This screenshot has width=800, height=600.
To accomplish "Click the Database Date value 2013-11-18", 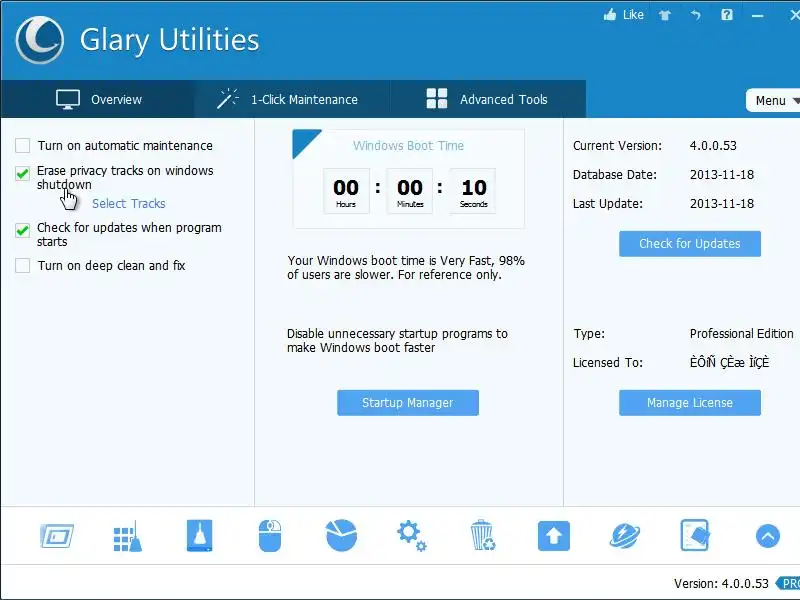I will click(x=722, y=174).
